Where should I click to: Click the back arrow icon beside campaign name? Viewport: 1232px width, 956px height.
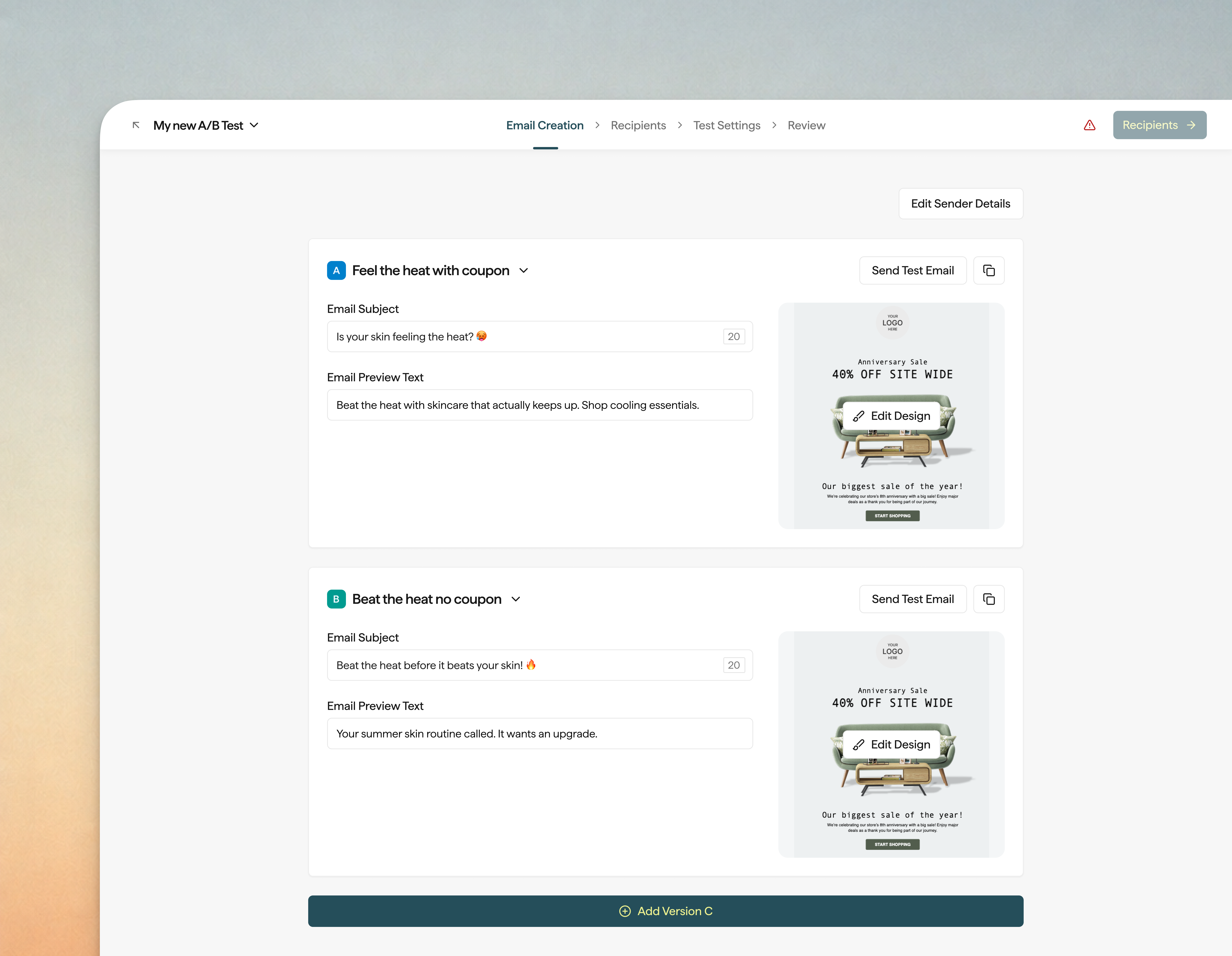(x=136, y=125)
